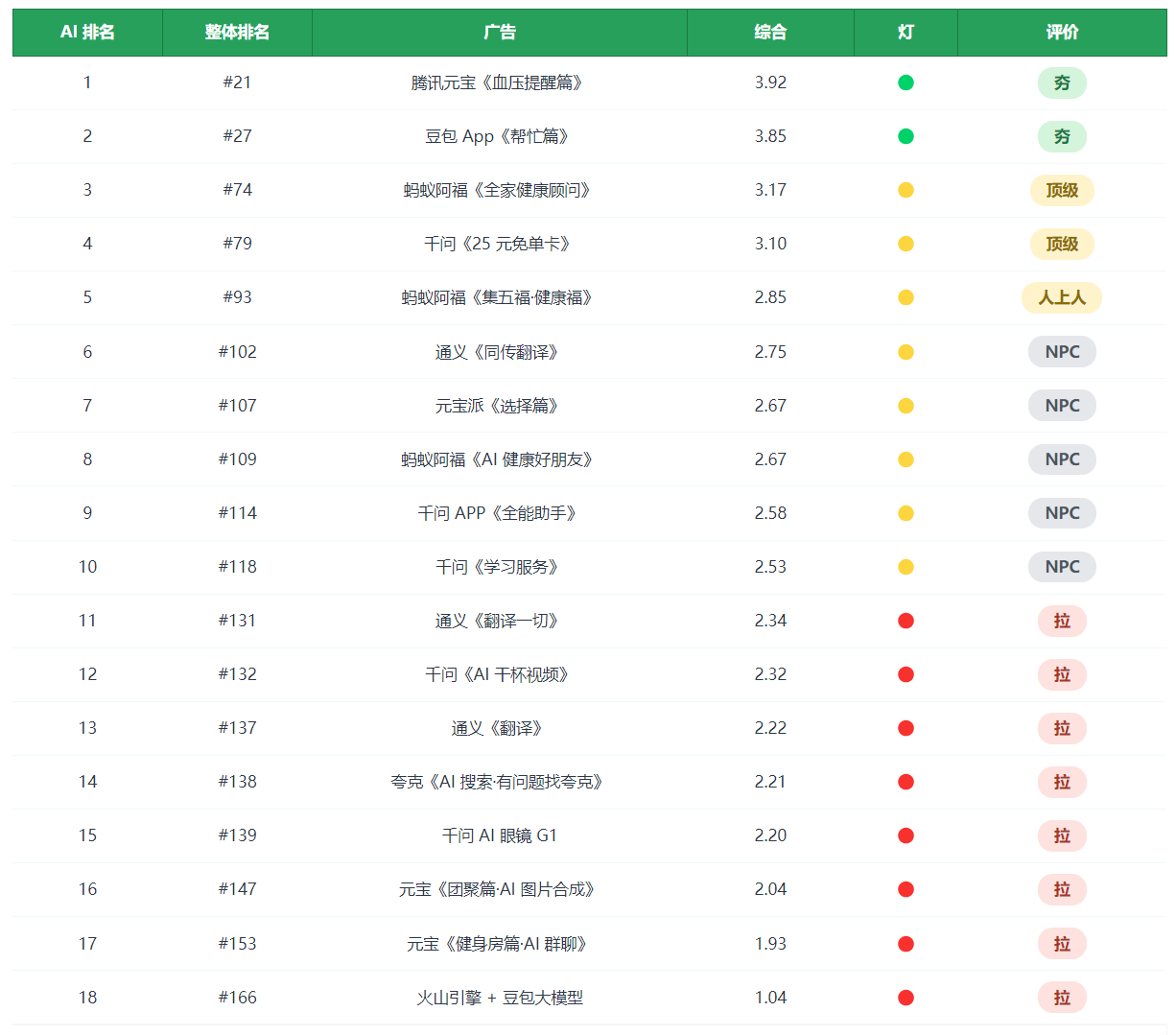Screen dimensions: 1176x1035
Task: Click the score value 2.34
Action: [770, 621]
